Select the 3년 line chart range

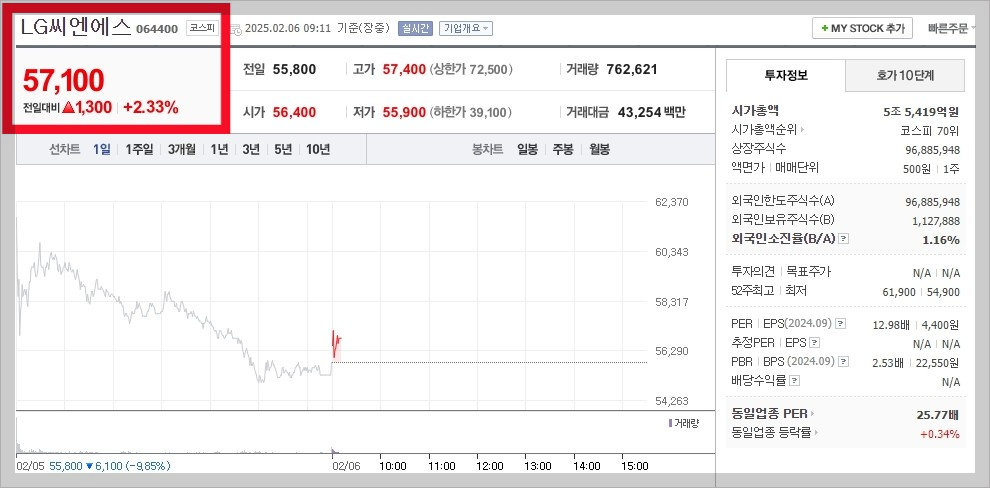point(251,150)
